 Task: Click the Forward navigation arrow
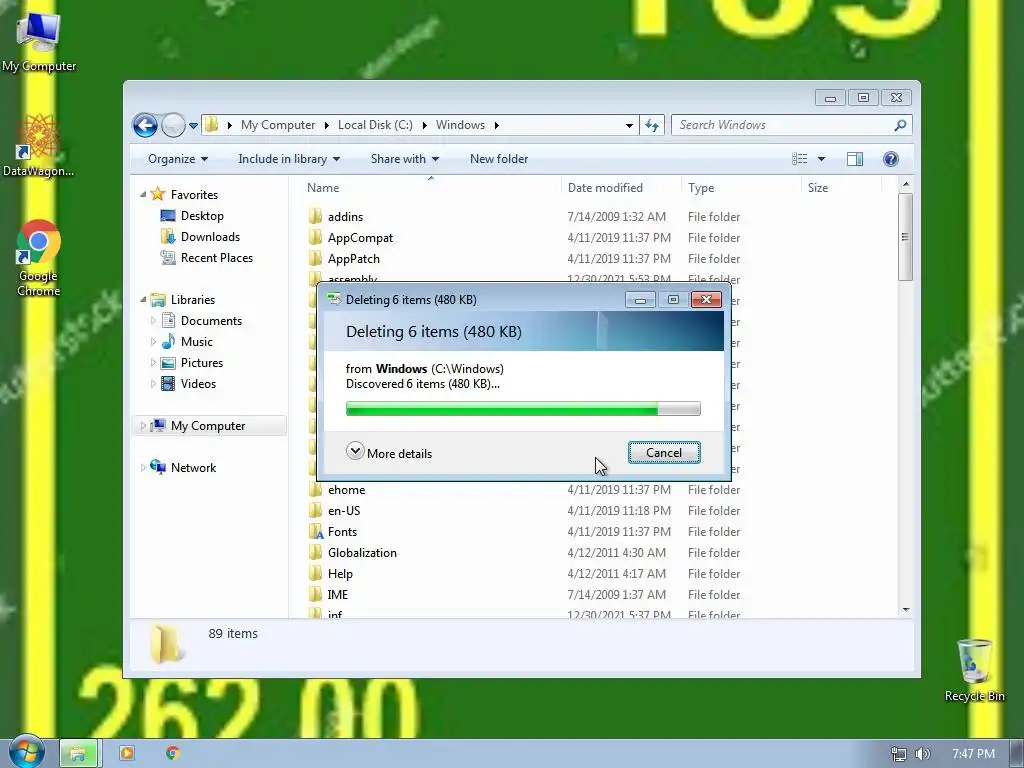pos(173,125)
